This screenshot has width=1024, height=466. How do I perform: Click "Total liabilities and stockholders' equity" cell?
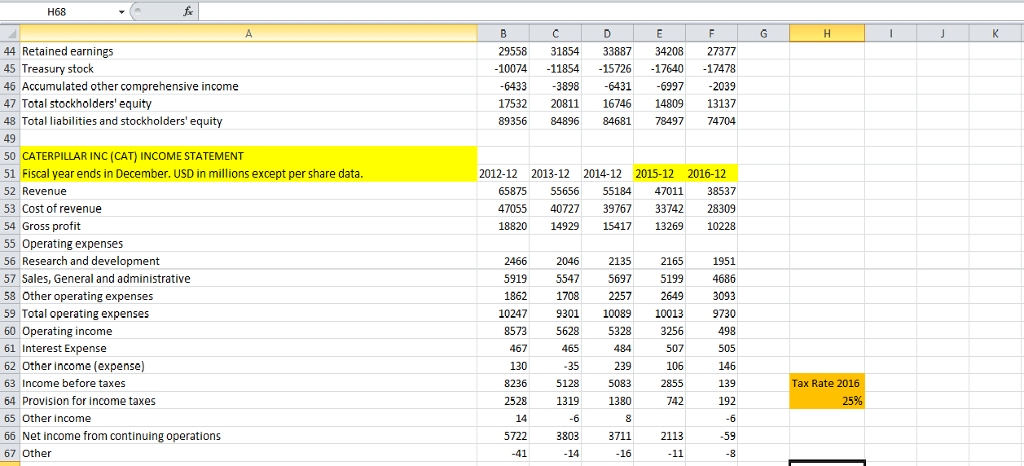coord(248,121)
